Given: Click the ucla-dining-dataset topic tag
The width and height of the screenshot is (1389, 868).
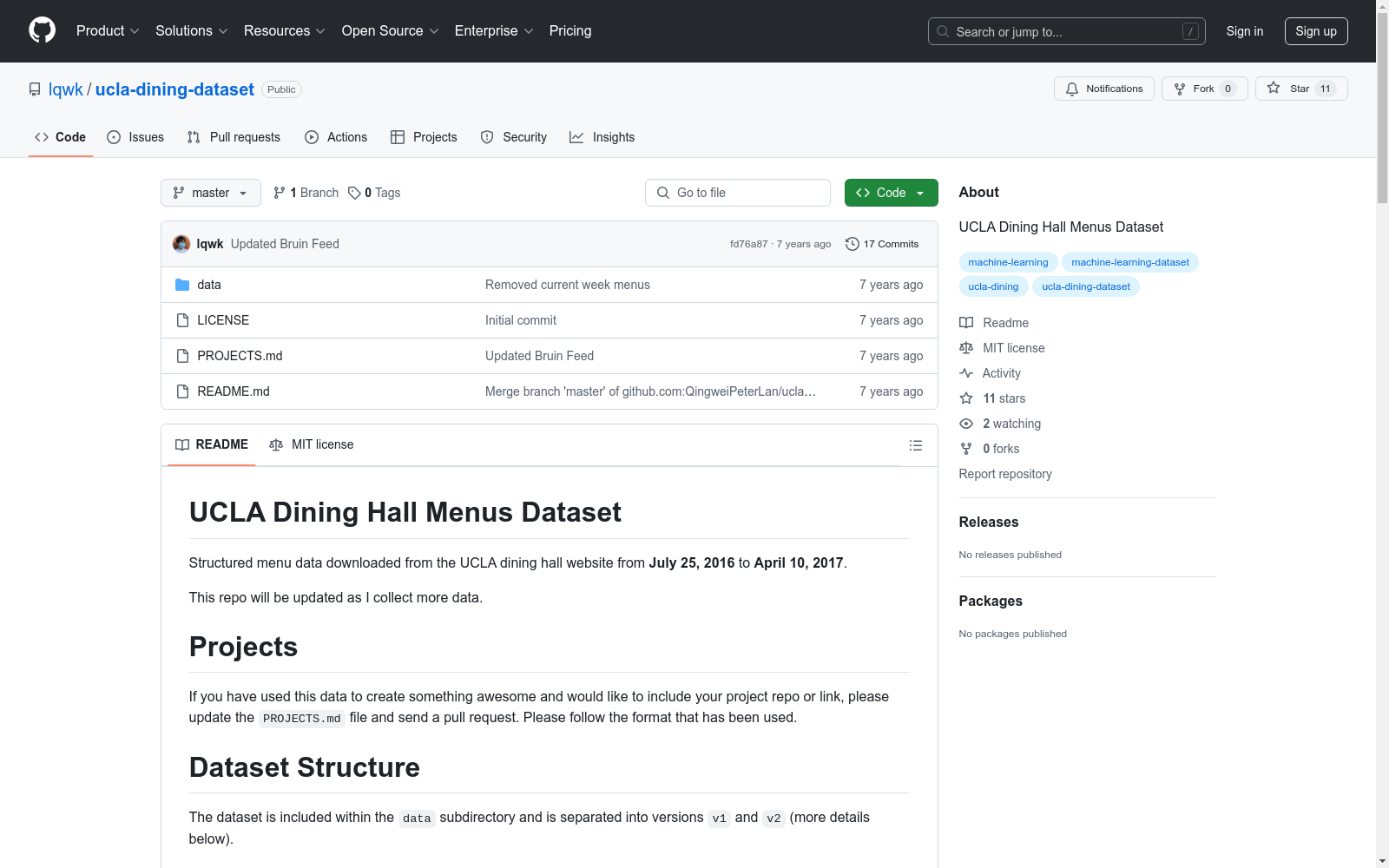Looking at the screenshot, I should coord(1086,286).
